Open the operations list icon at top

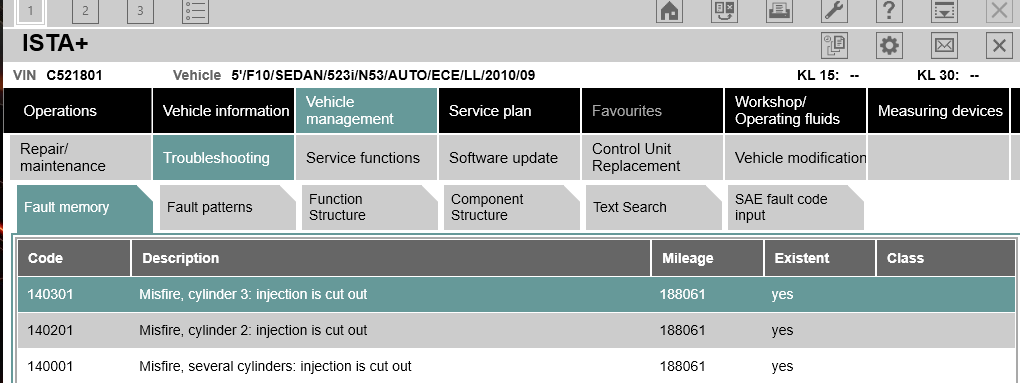click(195, 11)
